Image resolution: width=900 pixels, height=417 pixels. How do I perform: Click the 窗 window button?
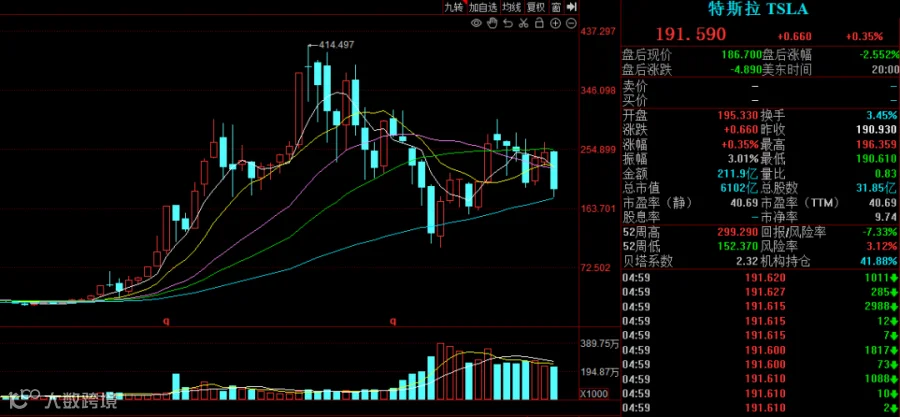tap(556, 7)
